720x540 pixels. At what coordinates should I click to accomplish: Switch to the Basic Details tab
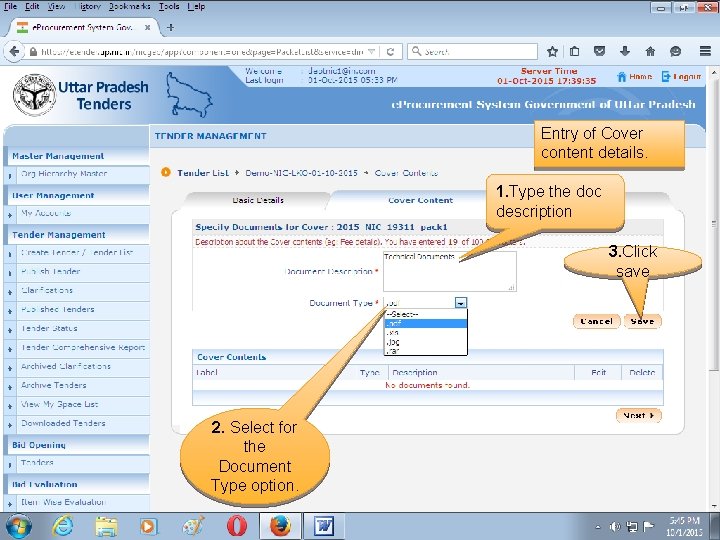point(258,200)
